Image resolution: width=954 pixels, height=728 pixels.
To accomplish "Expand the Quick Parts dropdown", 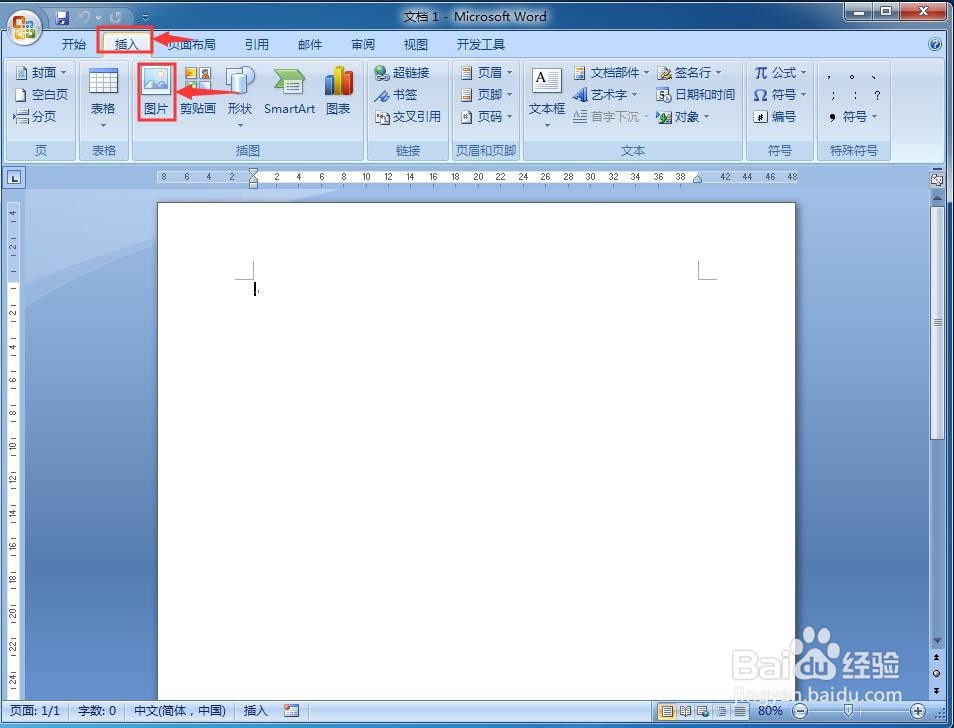I will tap(646, 73).
